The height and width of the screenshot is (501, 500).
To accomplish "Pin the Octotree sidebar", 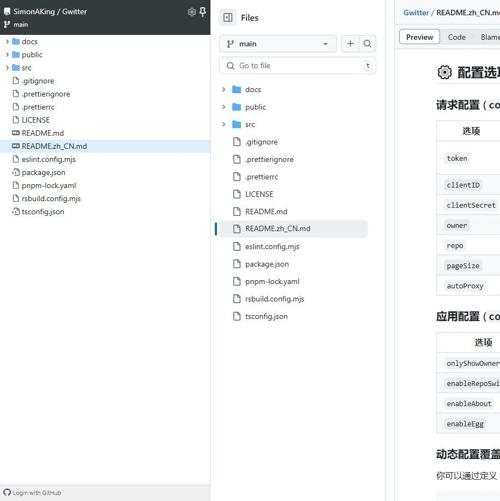I will 202,12.
